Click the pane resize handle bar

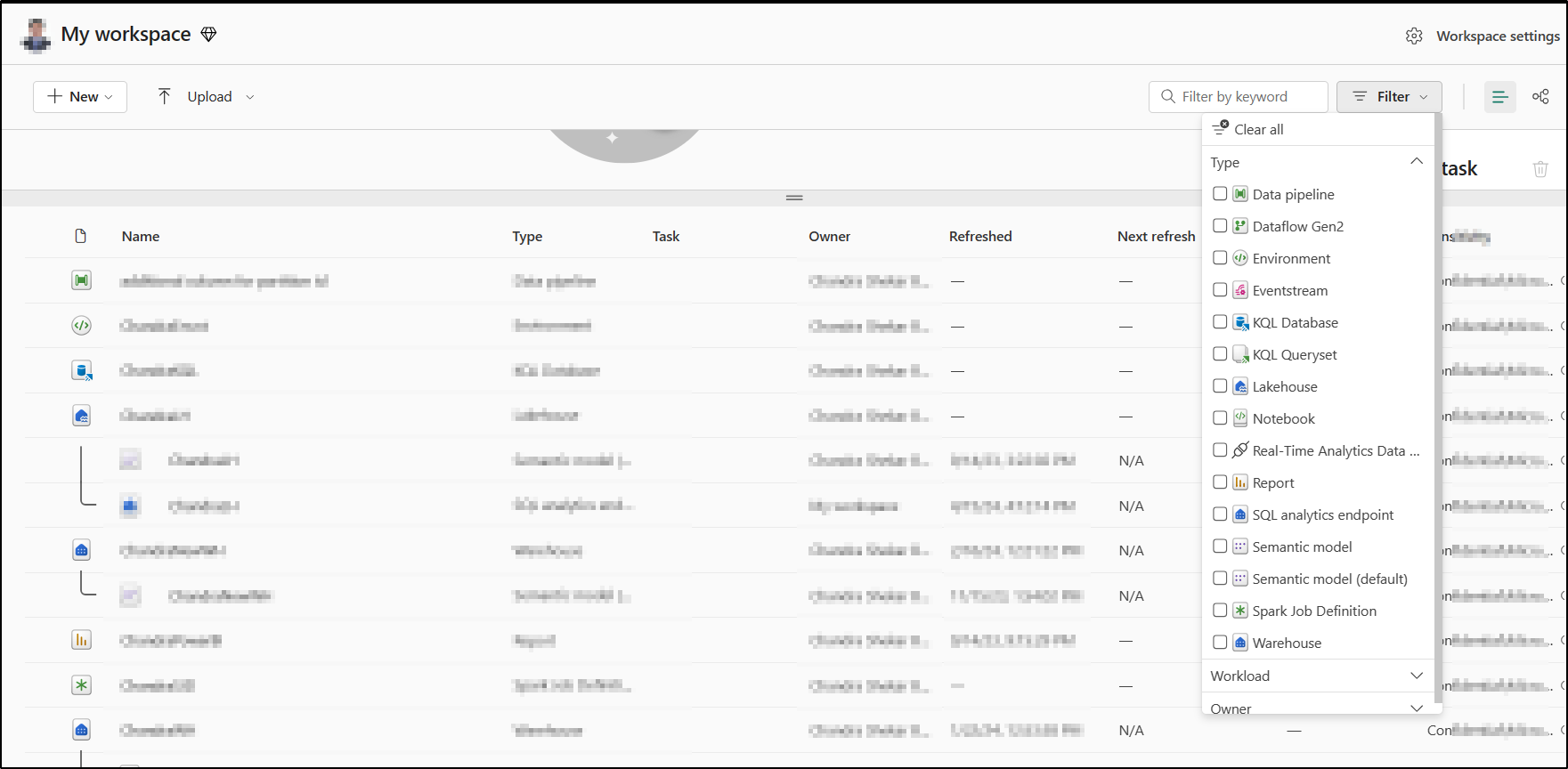794,198
